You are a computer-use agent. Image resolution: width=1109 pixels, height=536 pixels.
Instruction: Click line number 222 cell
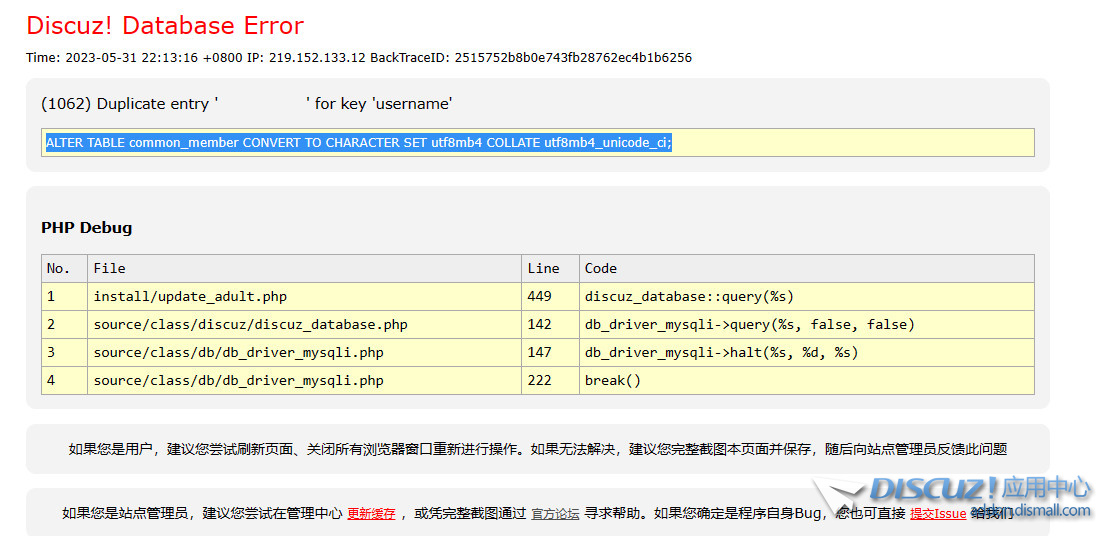(550, 380)
